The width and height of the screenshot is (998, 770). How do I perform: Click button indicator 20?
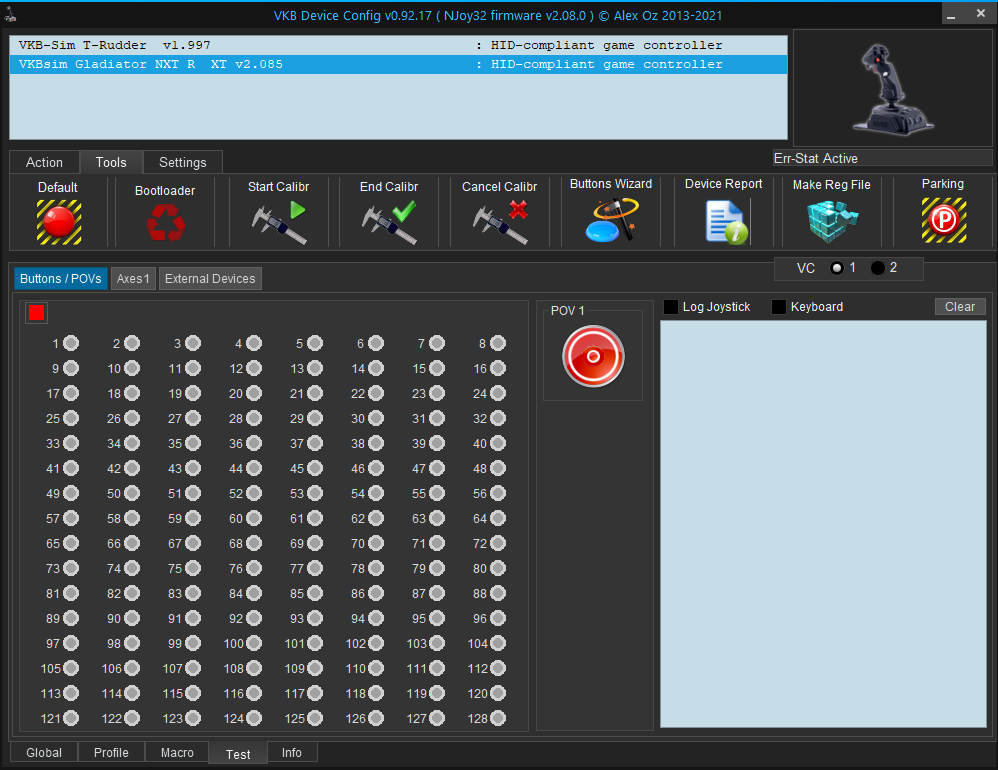pos(254,393)
